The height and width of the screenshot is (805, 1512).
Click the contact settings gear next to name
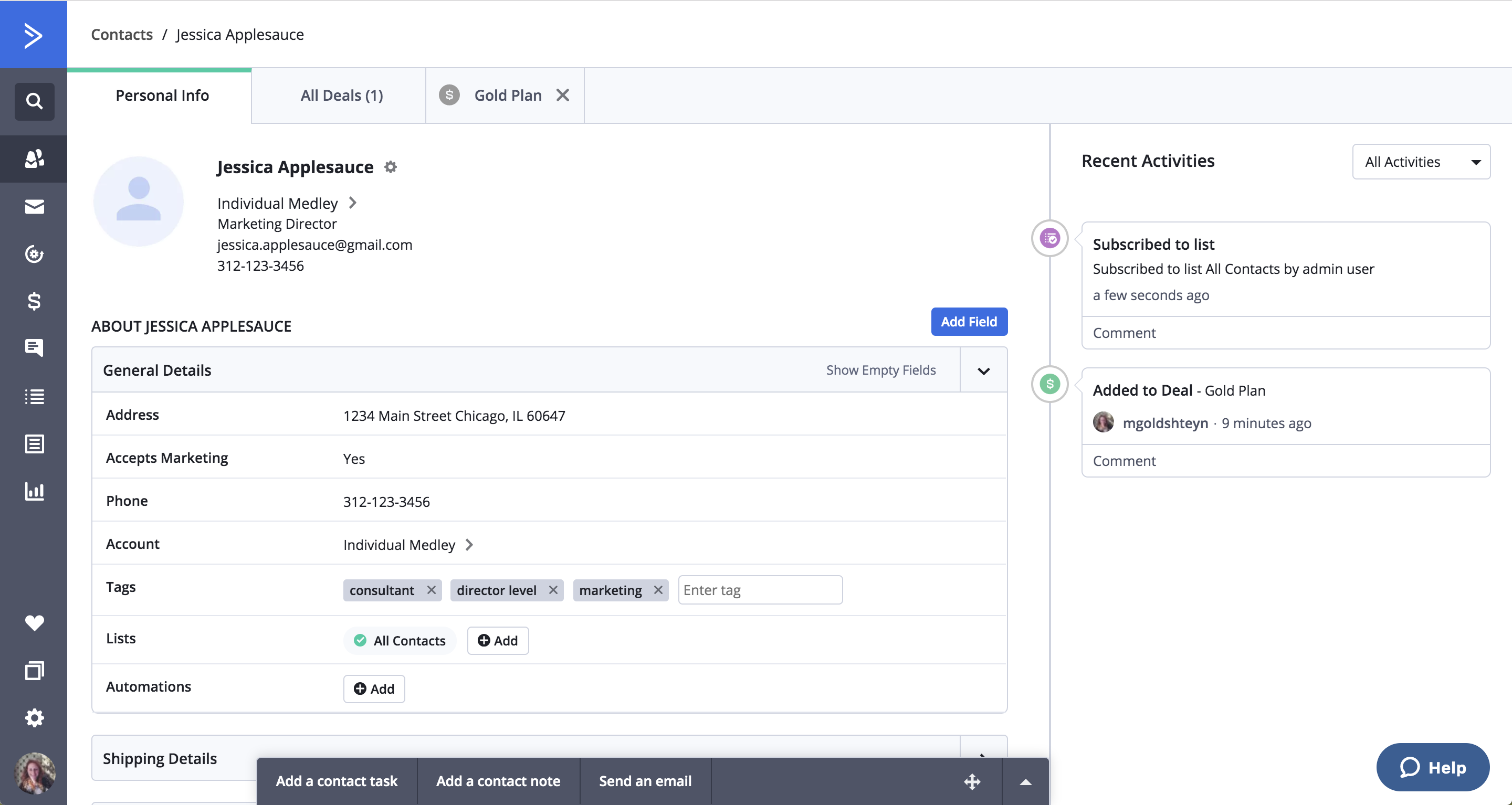390,167
